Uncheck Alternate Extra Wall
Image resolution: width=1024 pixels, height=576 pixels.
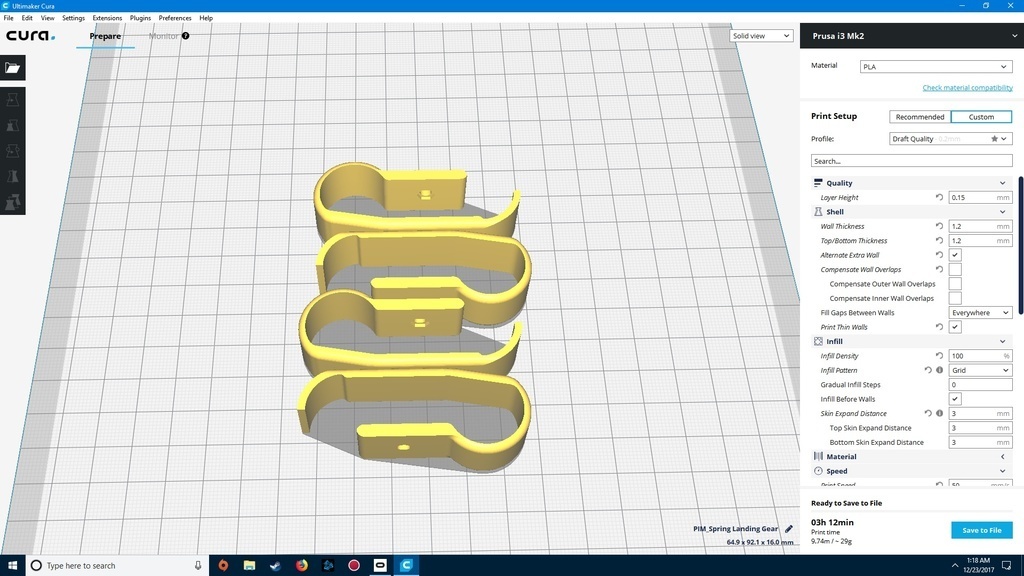pos(955,254)
